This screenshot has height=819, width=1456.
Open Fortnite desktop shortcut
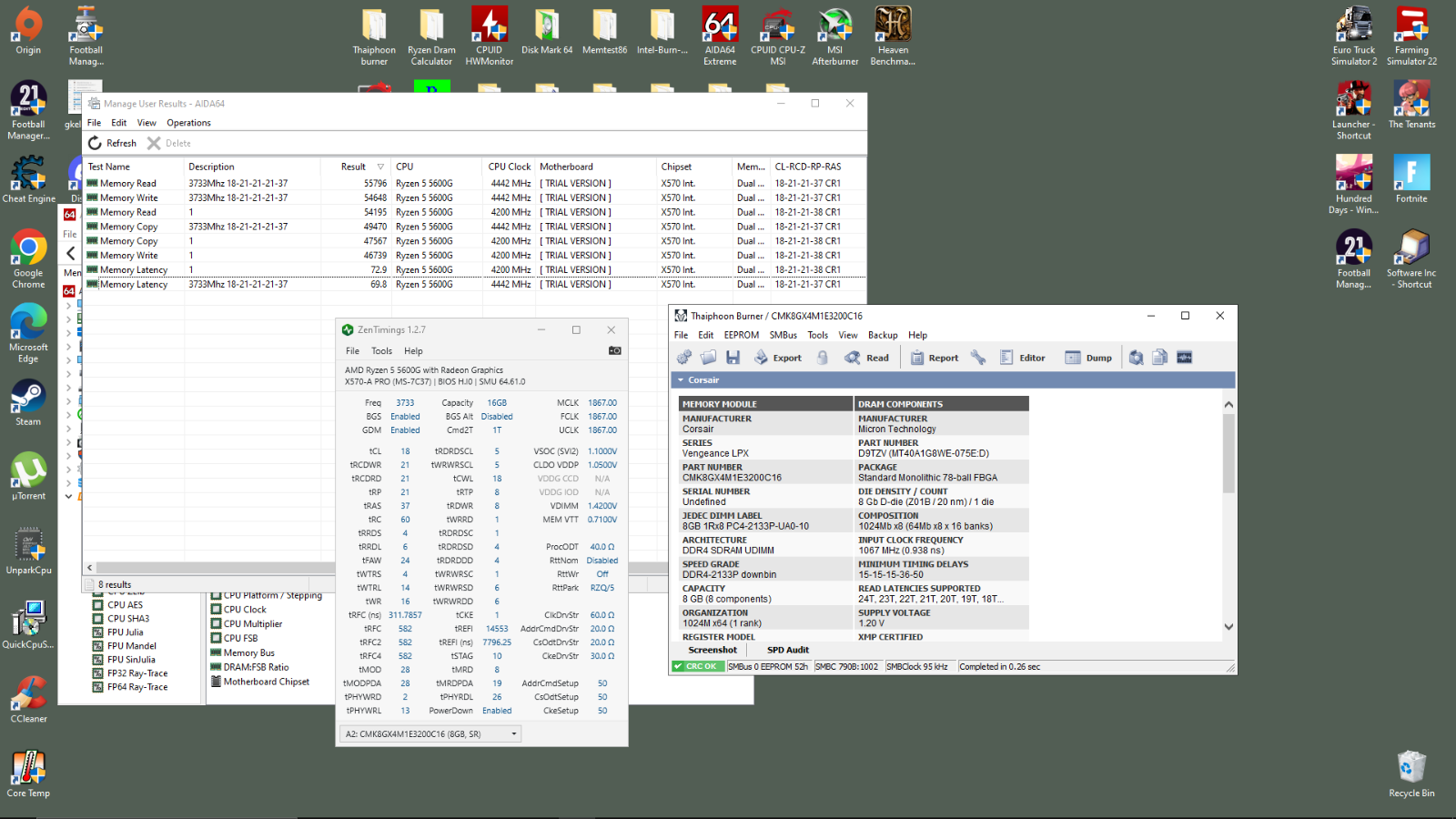pos(1411,179)
